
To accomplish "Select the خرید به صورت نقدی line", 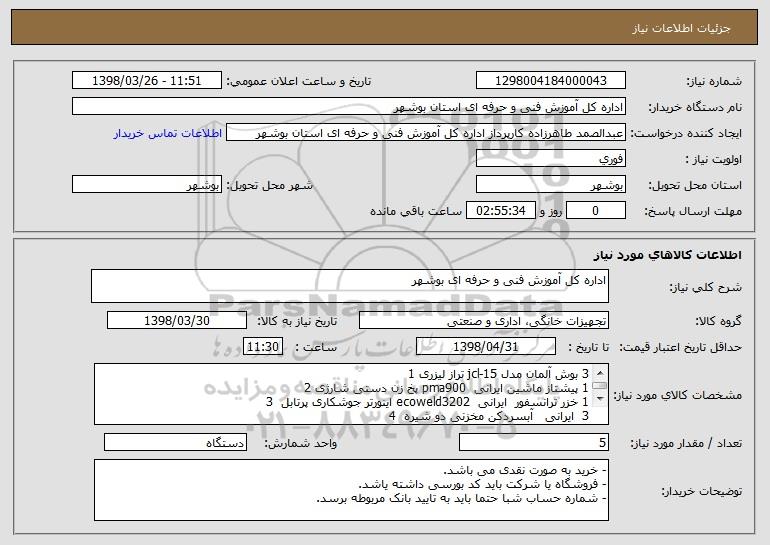I will tap(525, 470).
